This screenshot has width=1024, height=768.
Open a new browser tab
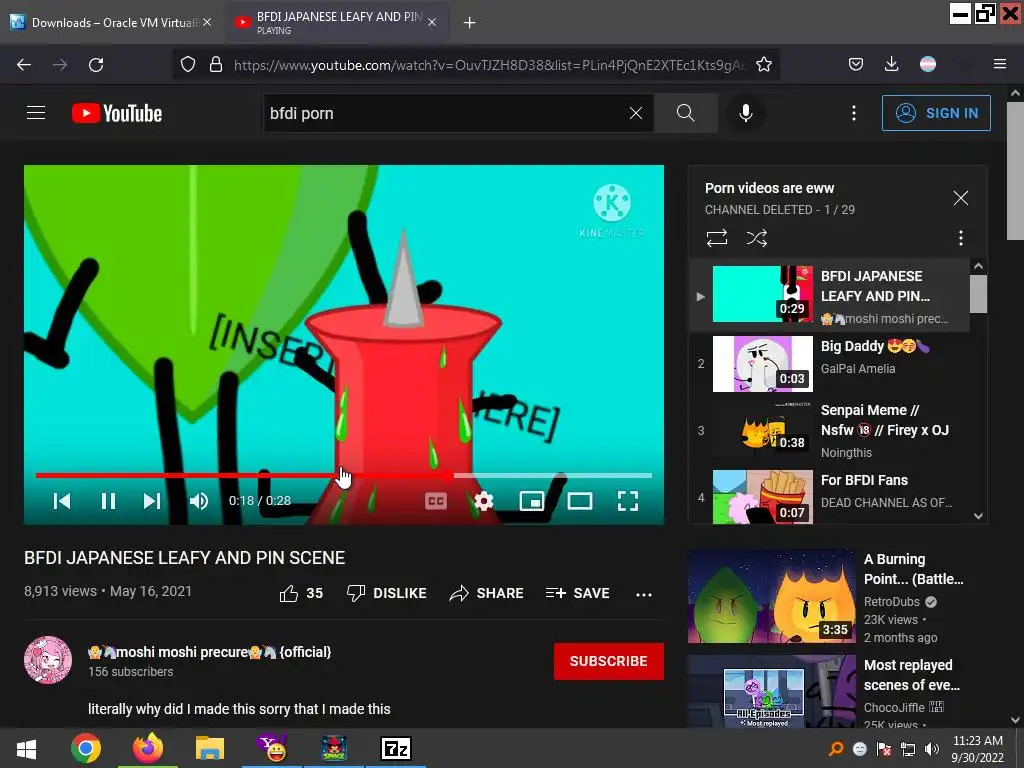point(469,23)
